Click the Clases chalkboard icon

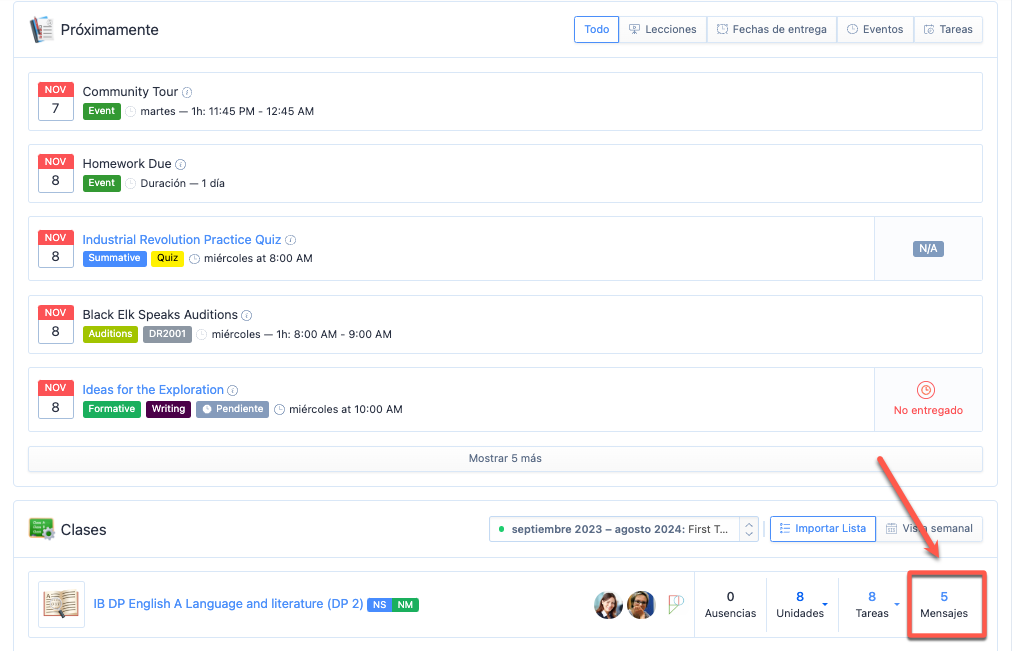point(41,529)
